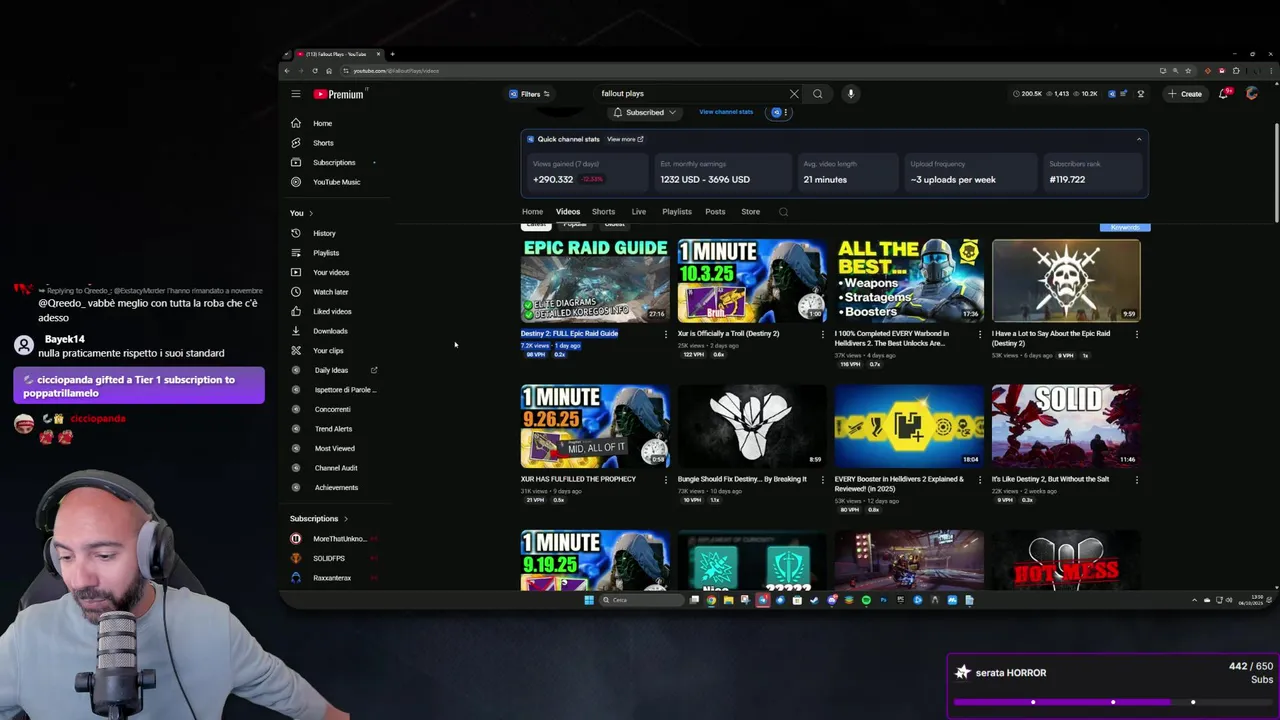Open Chrome from the taskbar
1280x720 pixels.
(711, 600)
